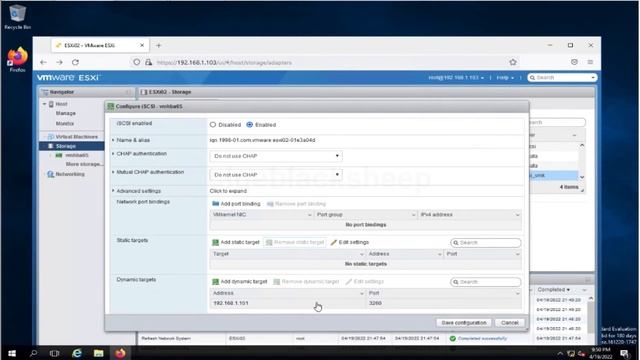Close the ESXi02 browser tab
This screenshot has width=640, height=360.
pos(142,45)
